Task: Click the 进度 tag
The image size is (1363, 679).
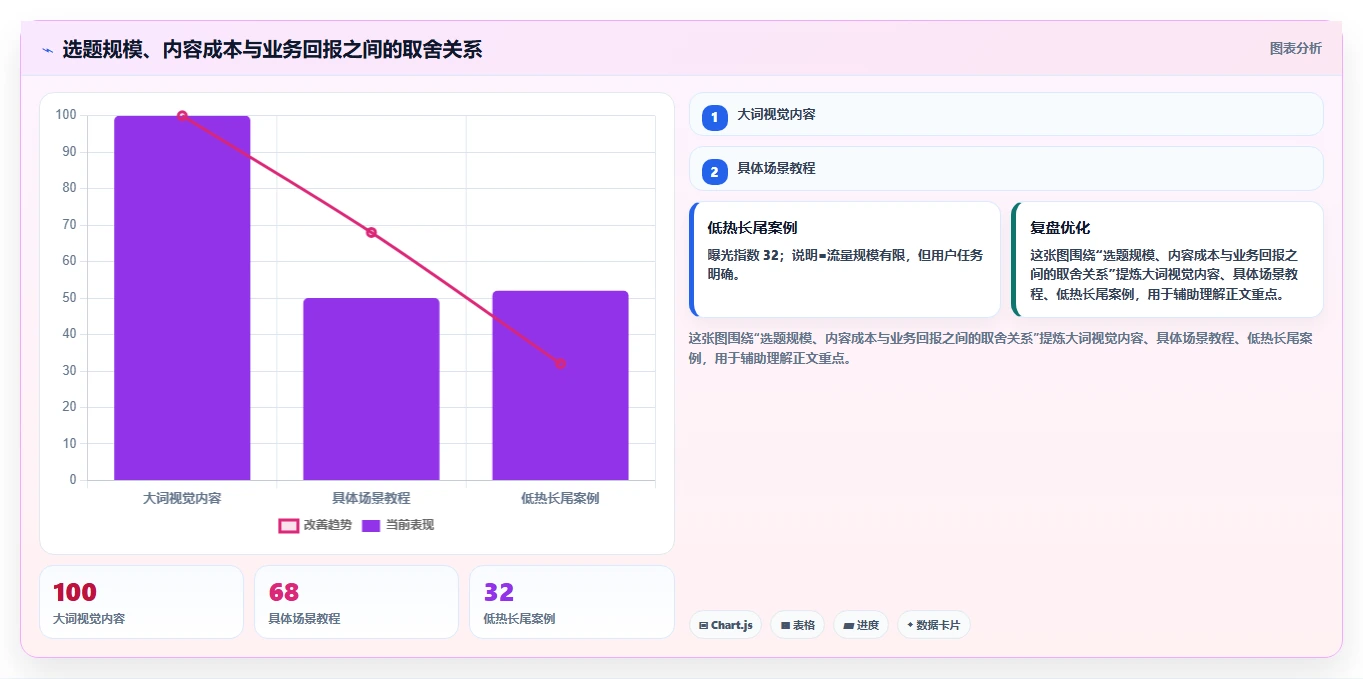Action: (x=861, y=625)
